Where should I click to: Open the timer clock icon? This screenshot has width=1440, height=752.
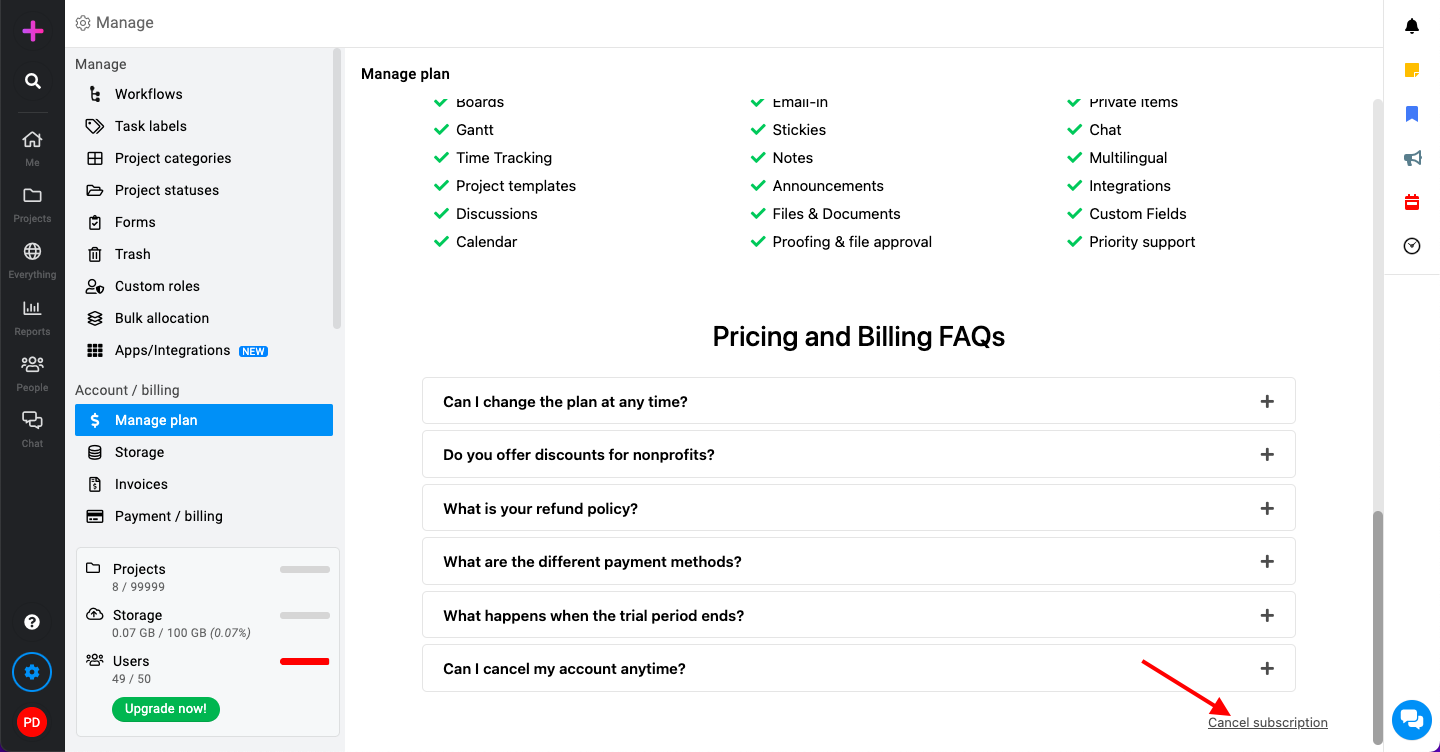1412,246
